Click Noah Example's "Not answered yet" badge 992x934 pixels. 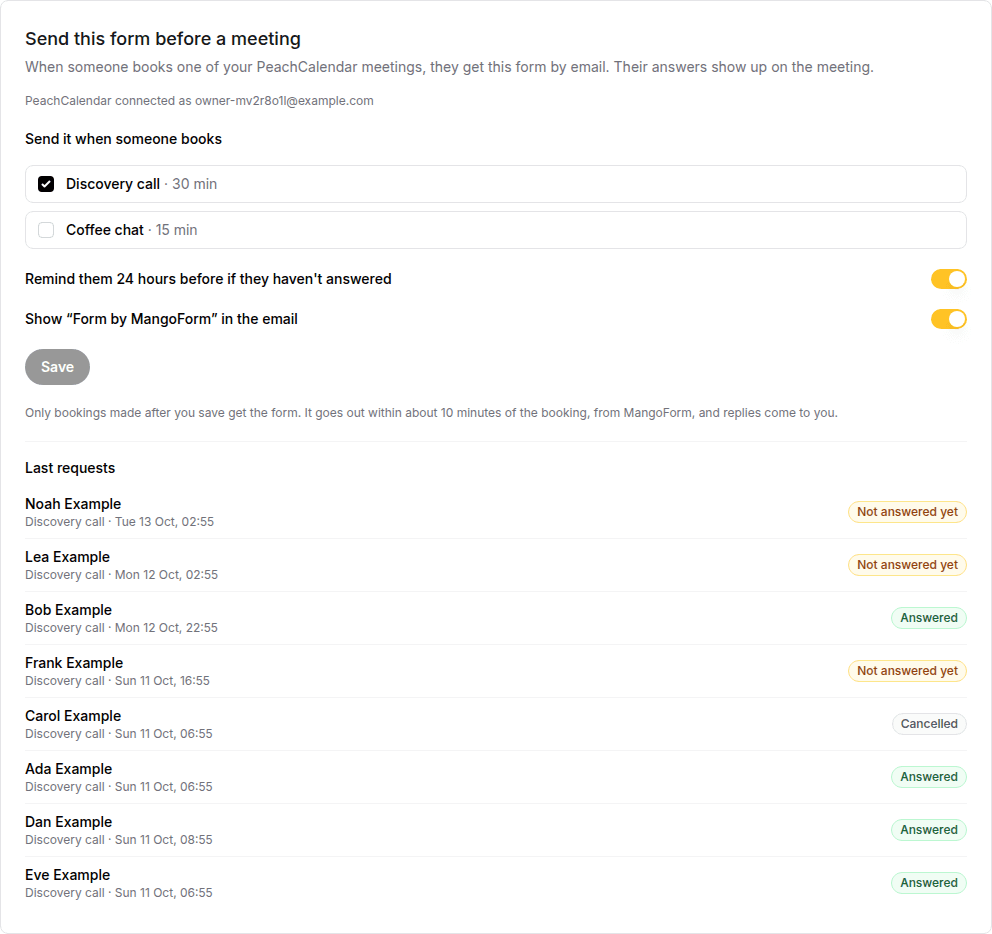coord(907,512)
